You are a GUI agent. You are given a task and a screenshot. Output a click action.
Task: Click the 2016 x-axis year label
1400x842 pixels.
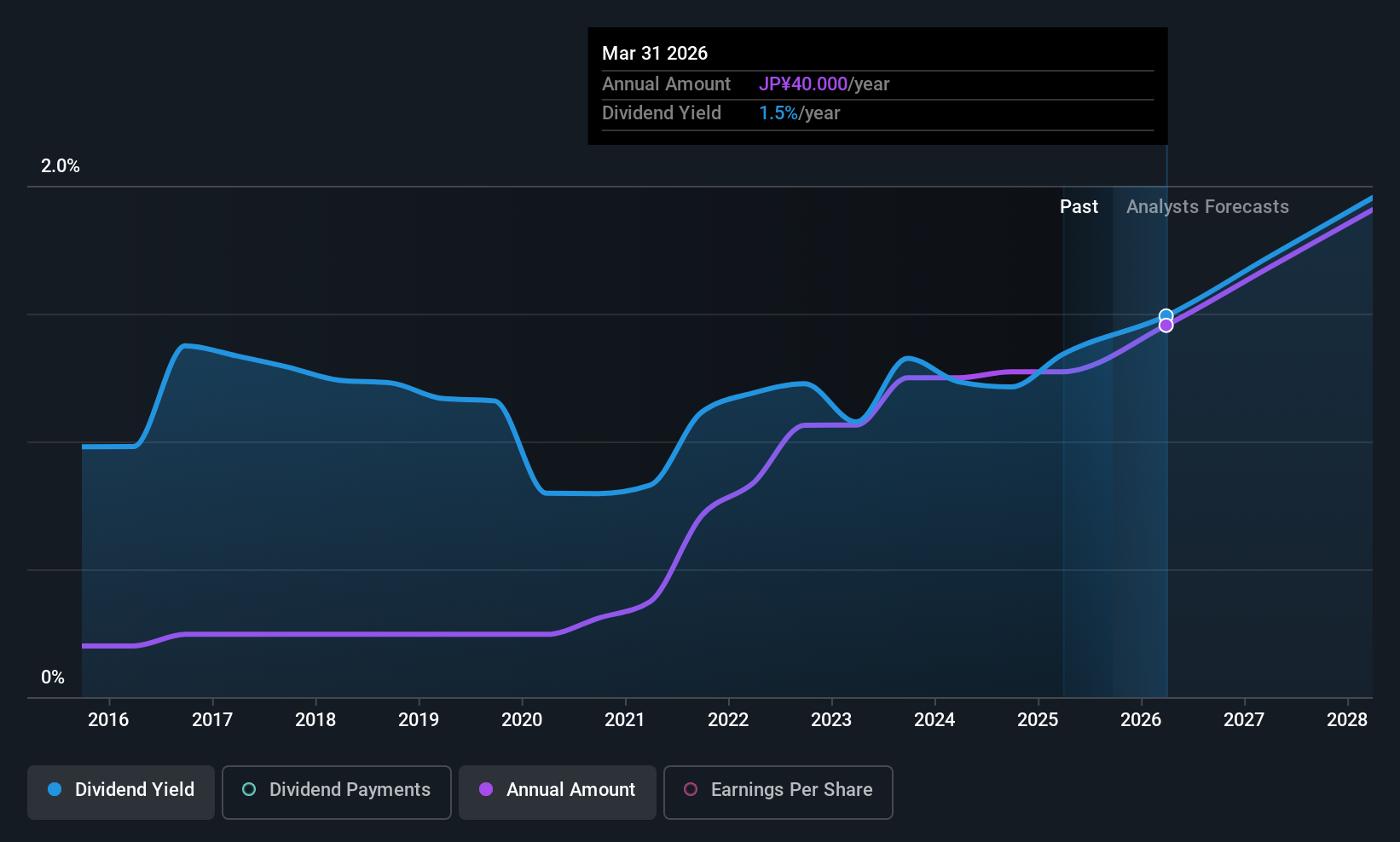tap(108, 720)
